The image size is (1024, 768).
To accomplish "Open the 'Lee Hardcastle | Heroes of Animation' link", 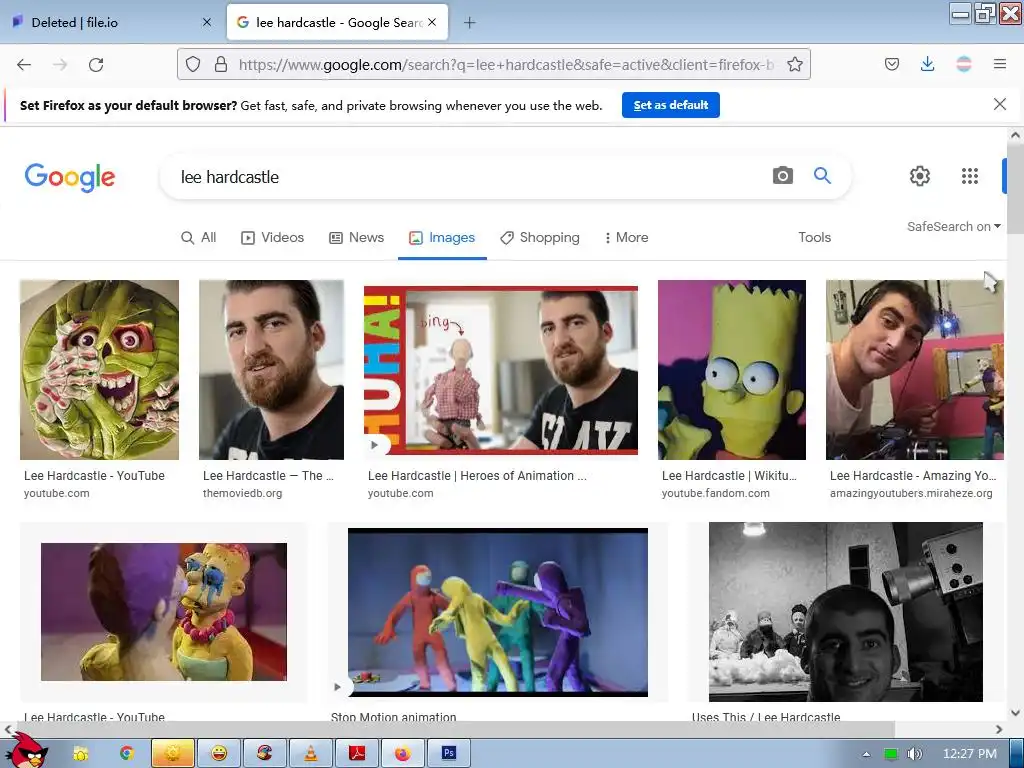I will pos(477,476).
